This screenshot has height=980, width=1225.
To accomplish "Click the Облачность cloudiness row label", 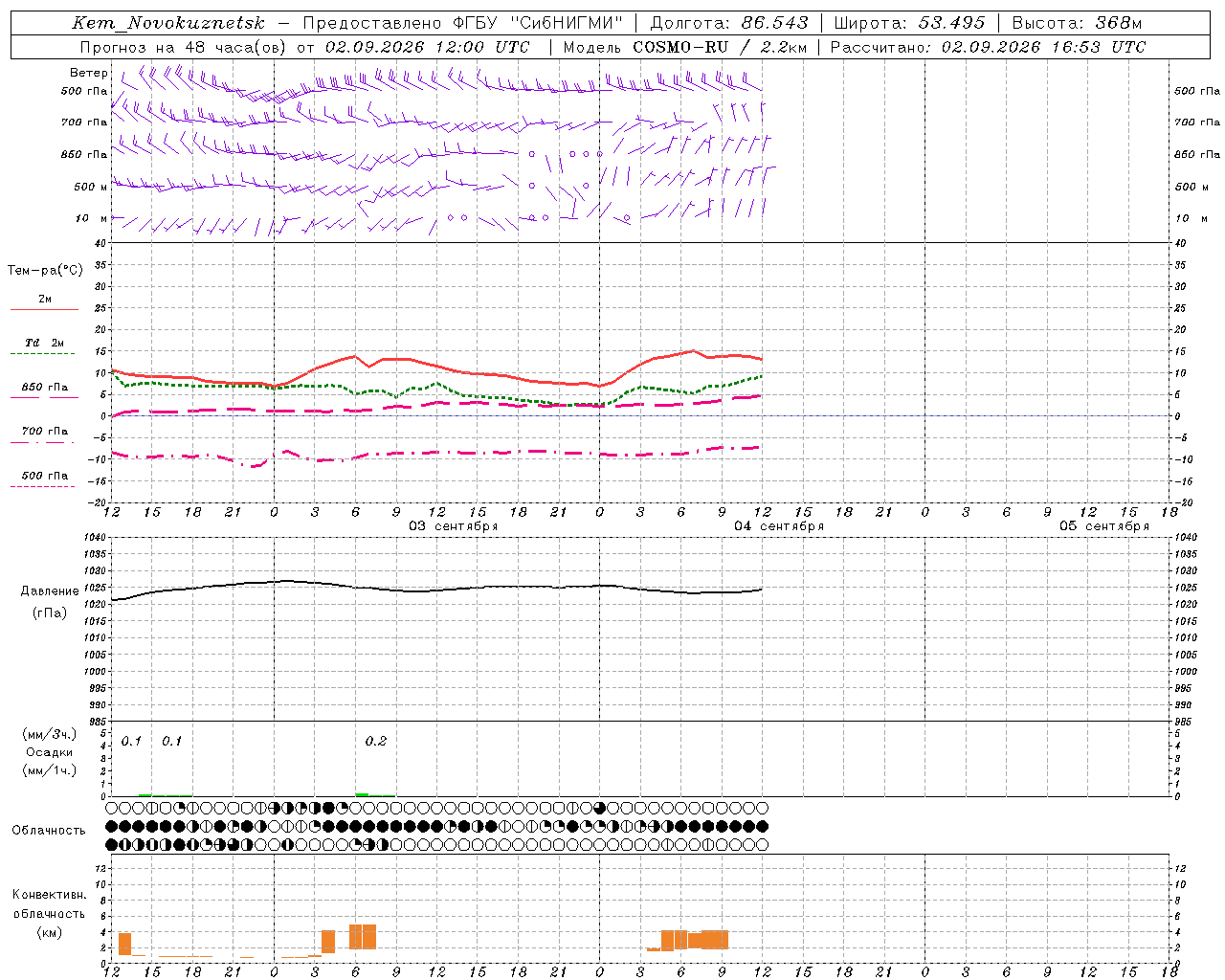I will tap(49, 831).
